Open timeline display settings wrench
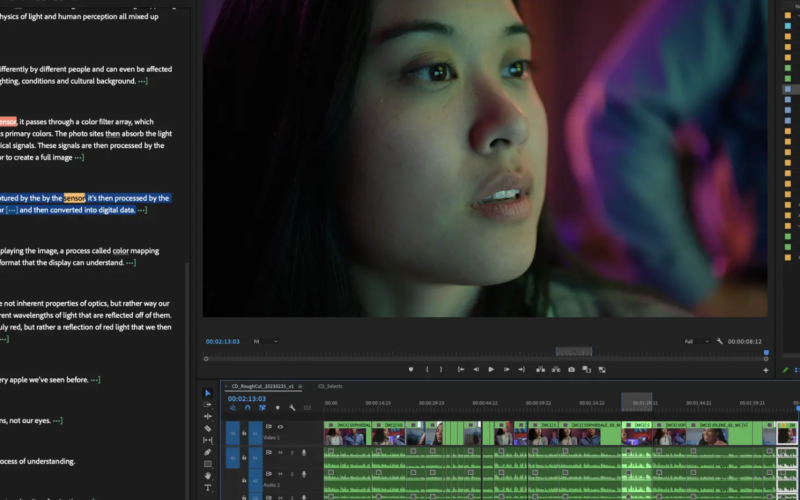800x500 pixels. (x=292, y=407)
